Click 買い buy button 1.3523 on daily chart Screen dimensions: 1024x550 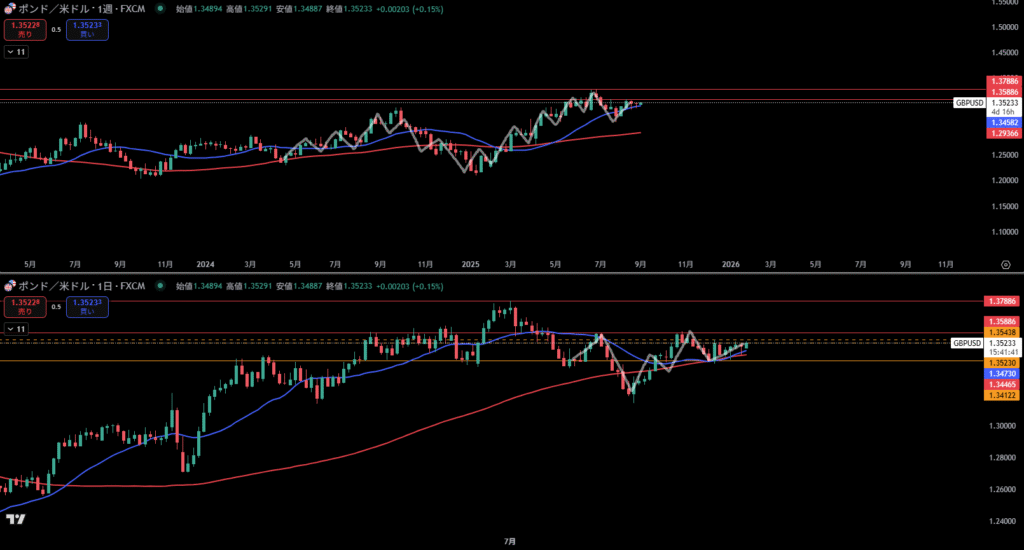point(87,307)
